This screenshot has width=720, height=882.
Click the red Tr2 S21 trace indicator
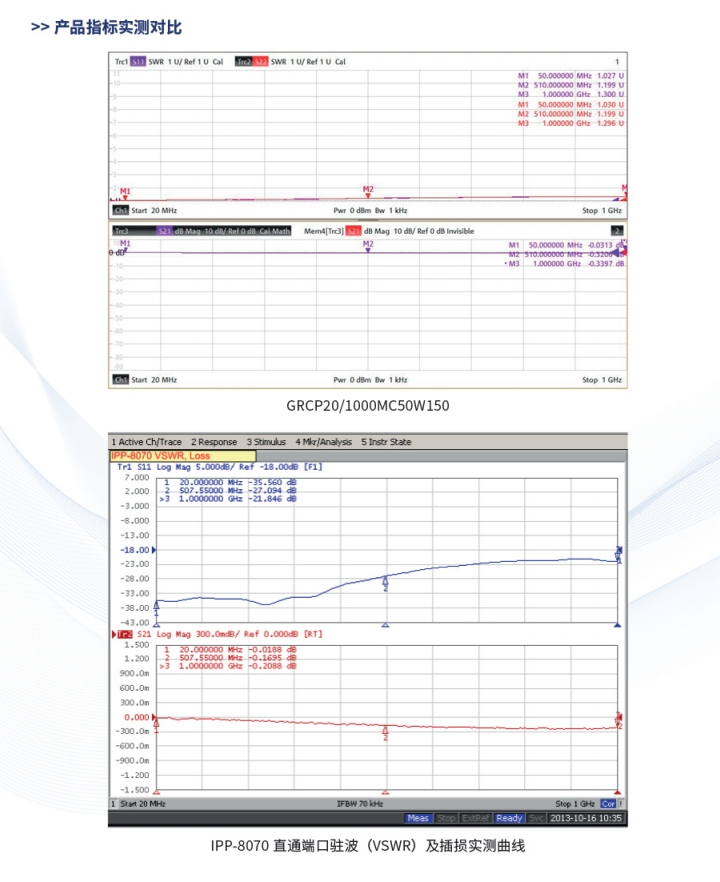[125, 634]
